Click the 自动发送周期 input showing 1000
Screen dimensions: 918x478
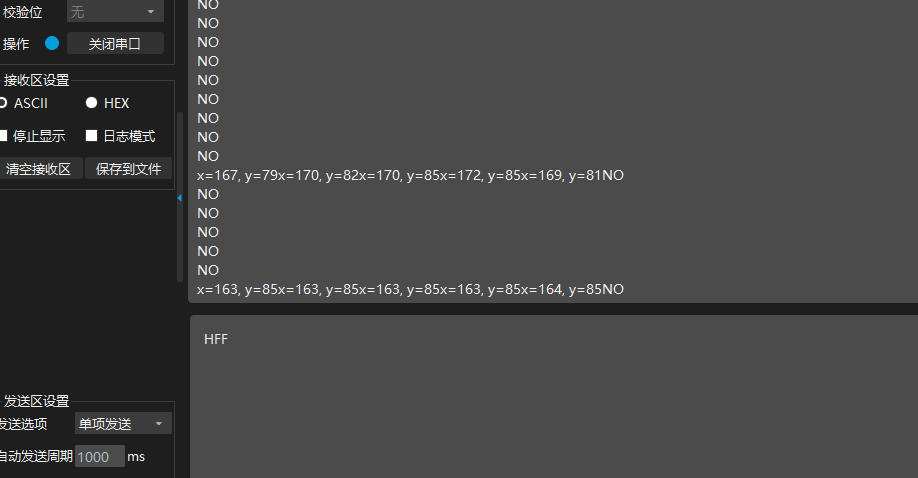point(99,456)
